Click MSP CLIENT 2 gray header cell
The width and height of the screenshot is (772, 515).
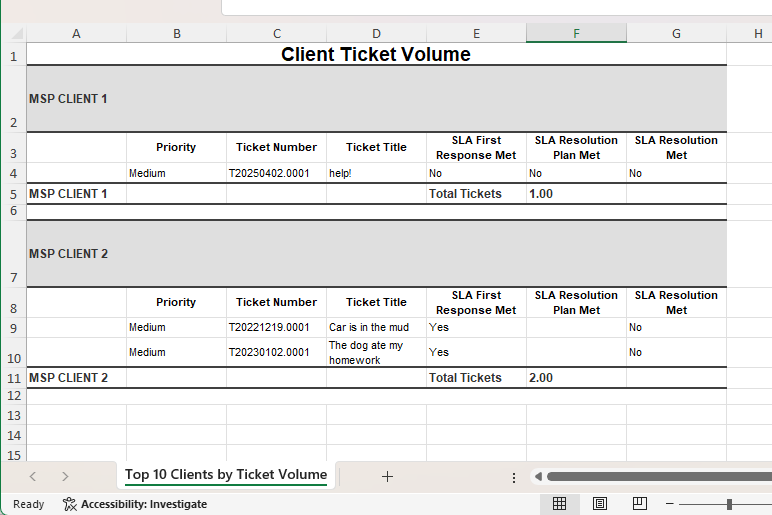pyautogui.click(x=376, y=254)
